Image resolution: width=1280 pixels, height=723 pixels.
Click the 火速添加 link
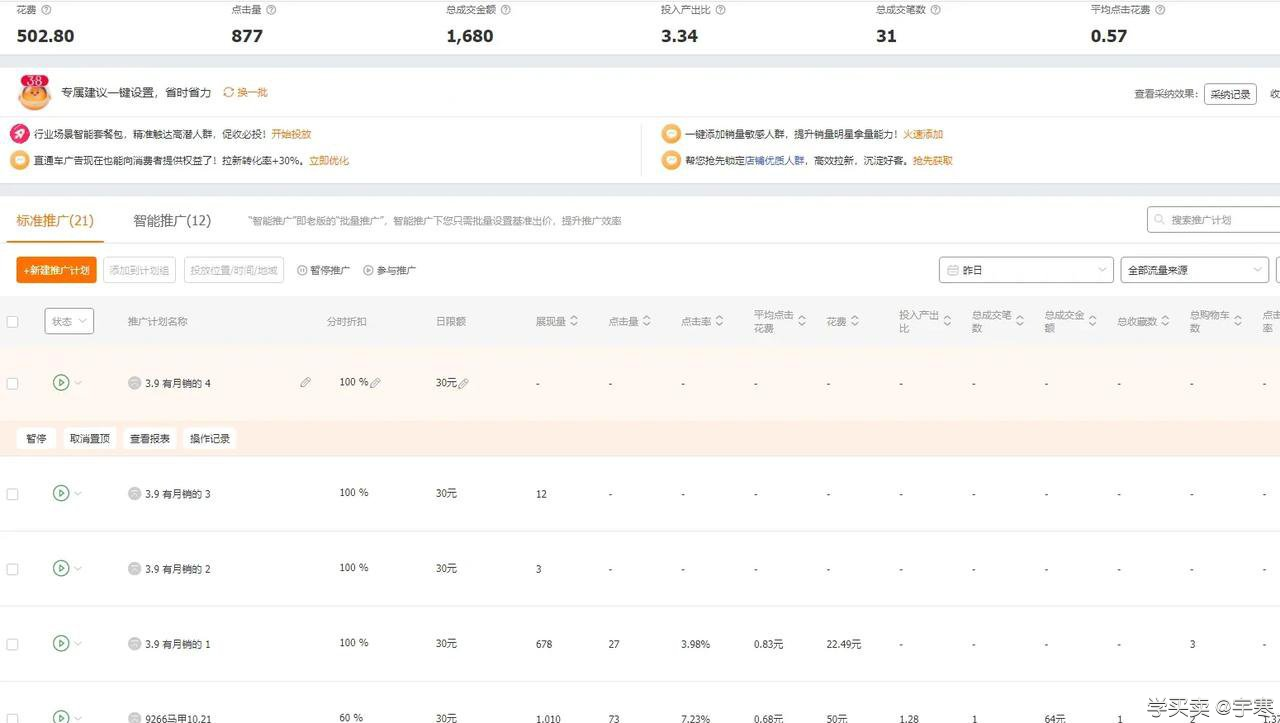pyautogui.click(x=923, y=134)
